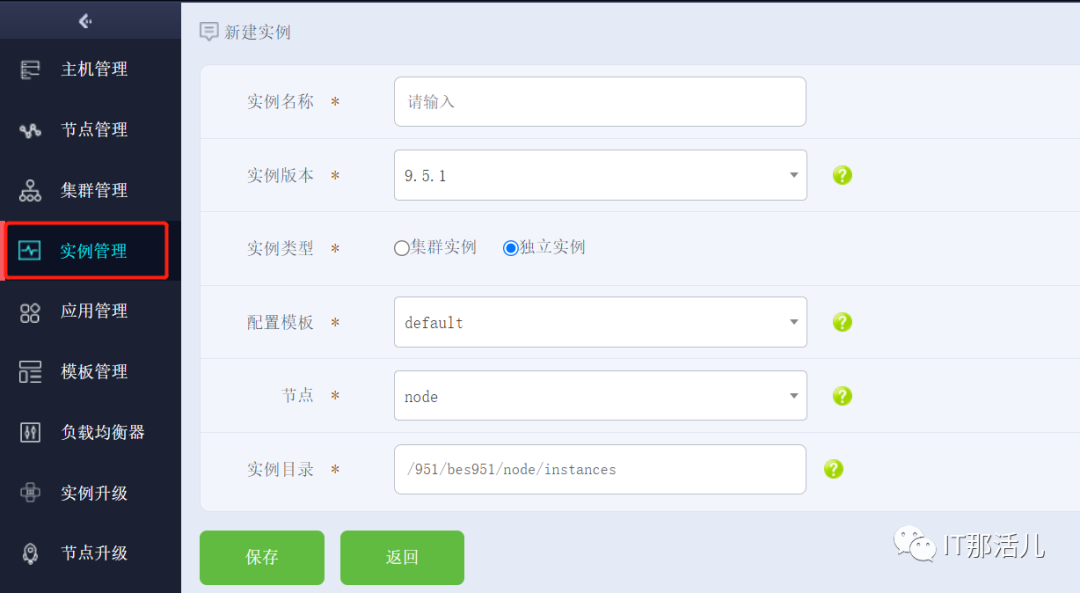This screenshot has width=1080, height=593.
Task: Click the 应用管理 apps icon
Action: point(30,312)
